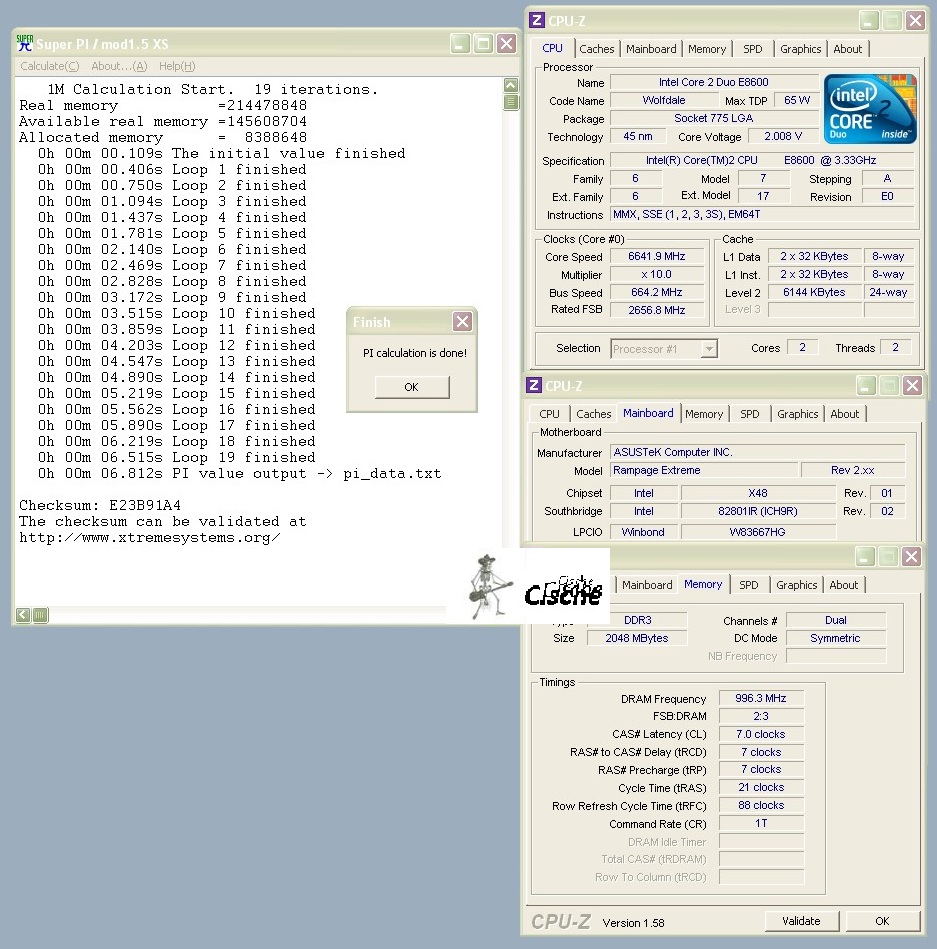937x949 pixels.
Task: Open the Processor #1 selection dropdown
Action: click(709, 349)
